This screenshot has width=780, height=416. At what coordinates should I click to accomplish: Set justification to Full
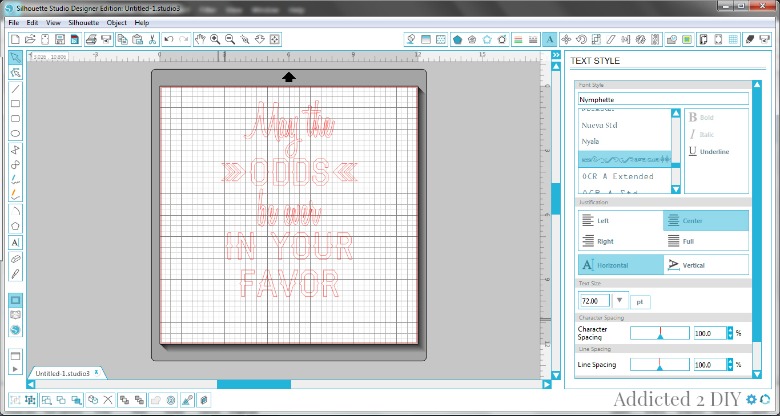(x=706, y=241)
